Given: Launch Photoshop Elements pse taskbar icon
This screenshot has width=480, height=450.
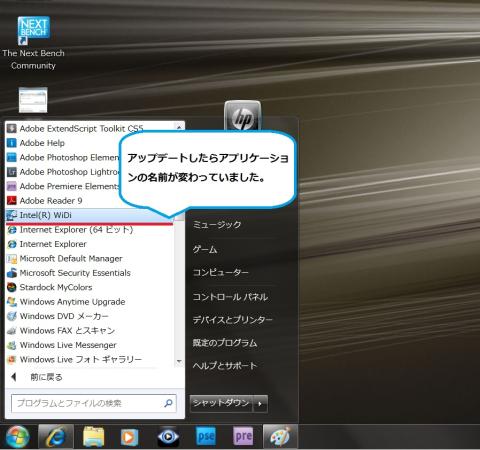Looking at the screenshot, I should tap(206, 436).
